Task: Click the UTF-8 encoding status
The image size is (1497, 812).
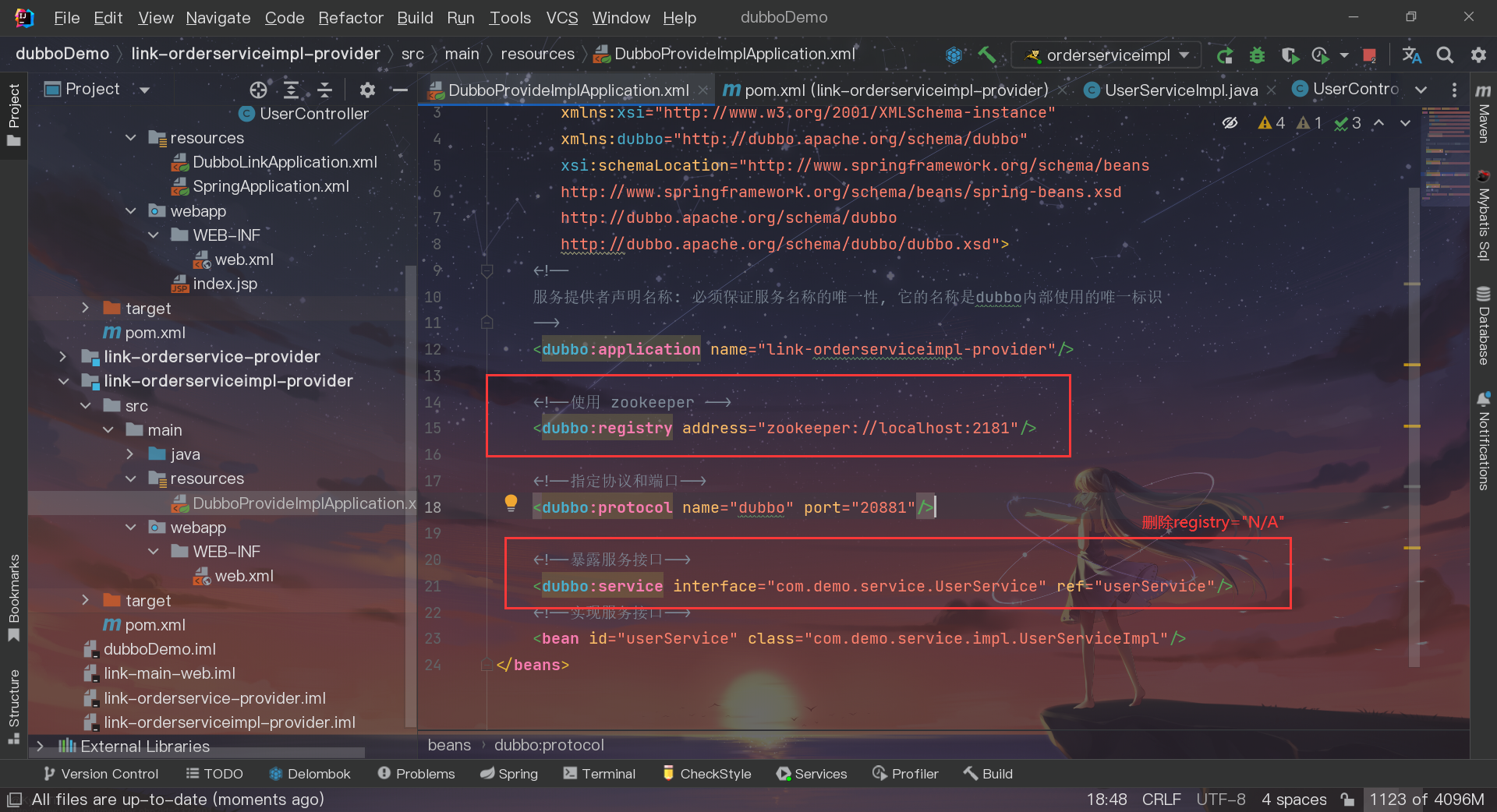Action: pos(1220,800)
